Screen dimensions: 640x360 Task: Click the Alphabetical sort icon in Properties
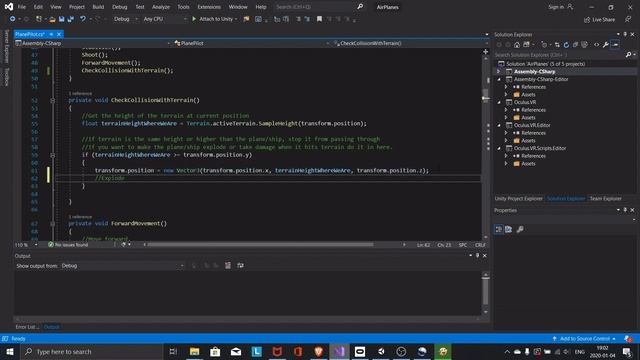point(509,229)
